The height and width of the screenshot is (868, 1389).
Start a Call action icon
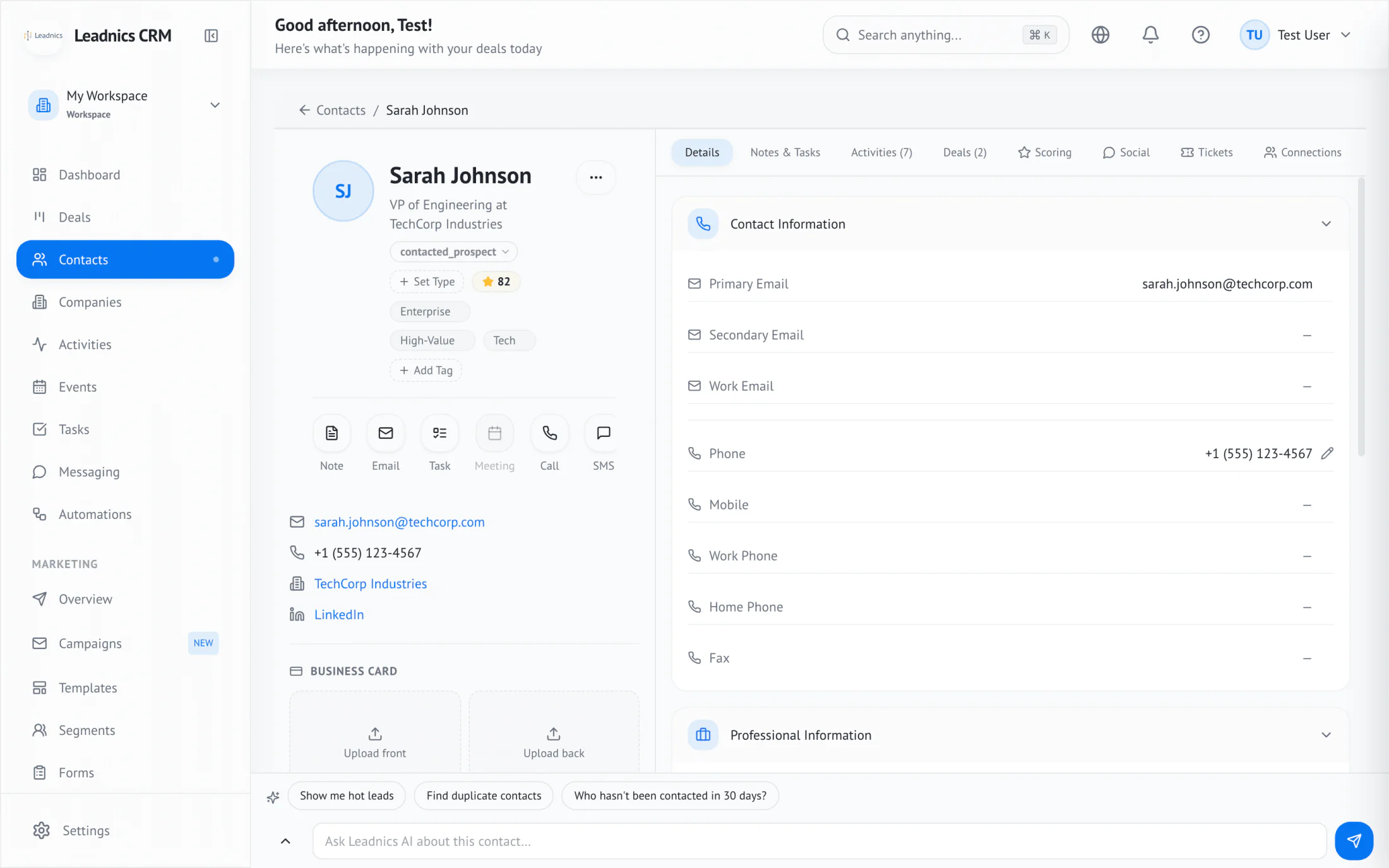click(x=549, y=433)
